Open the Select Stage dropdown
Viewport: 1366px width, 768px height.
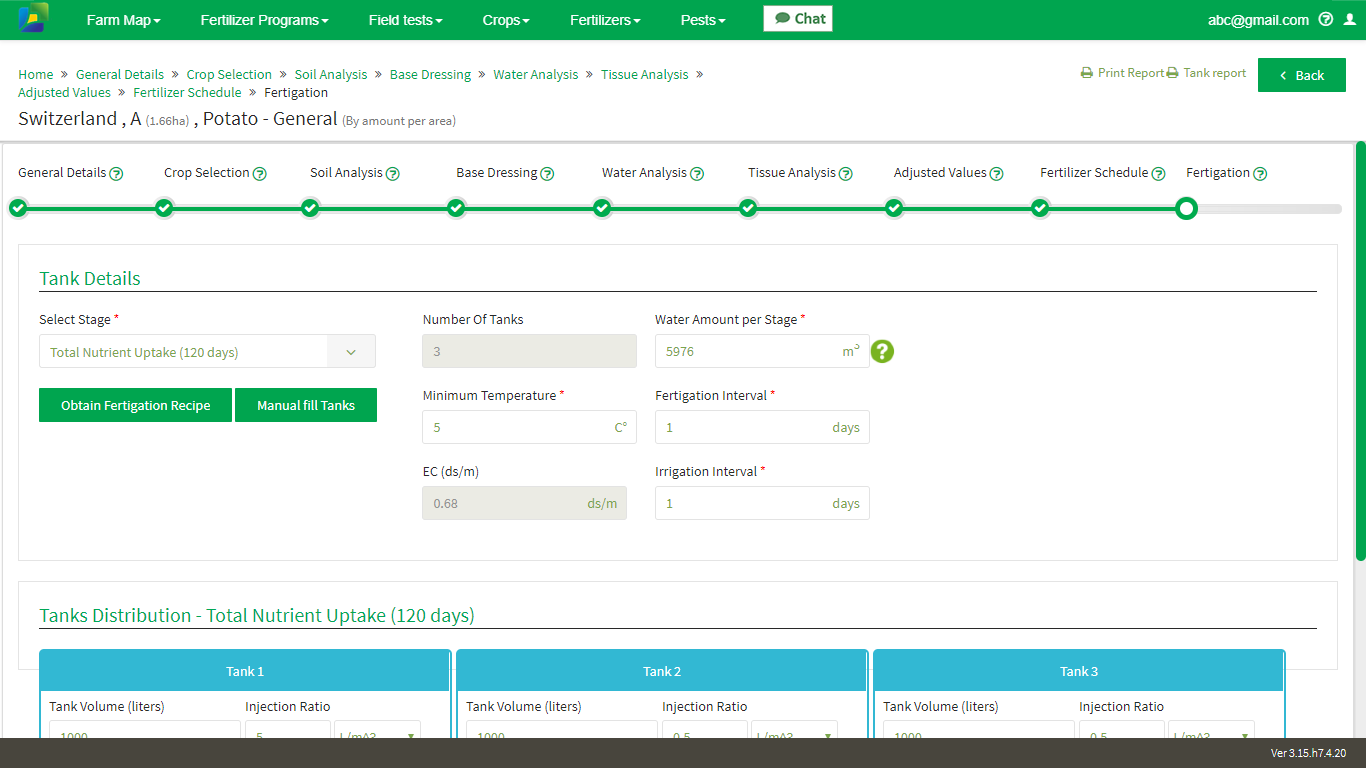[207, 352]
